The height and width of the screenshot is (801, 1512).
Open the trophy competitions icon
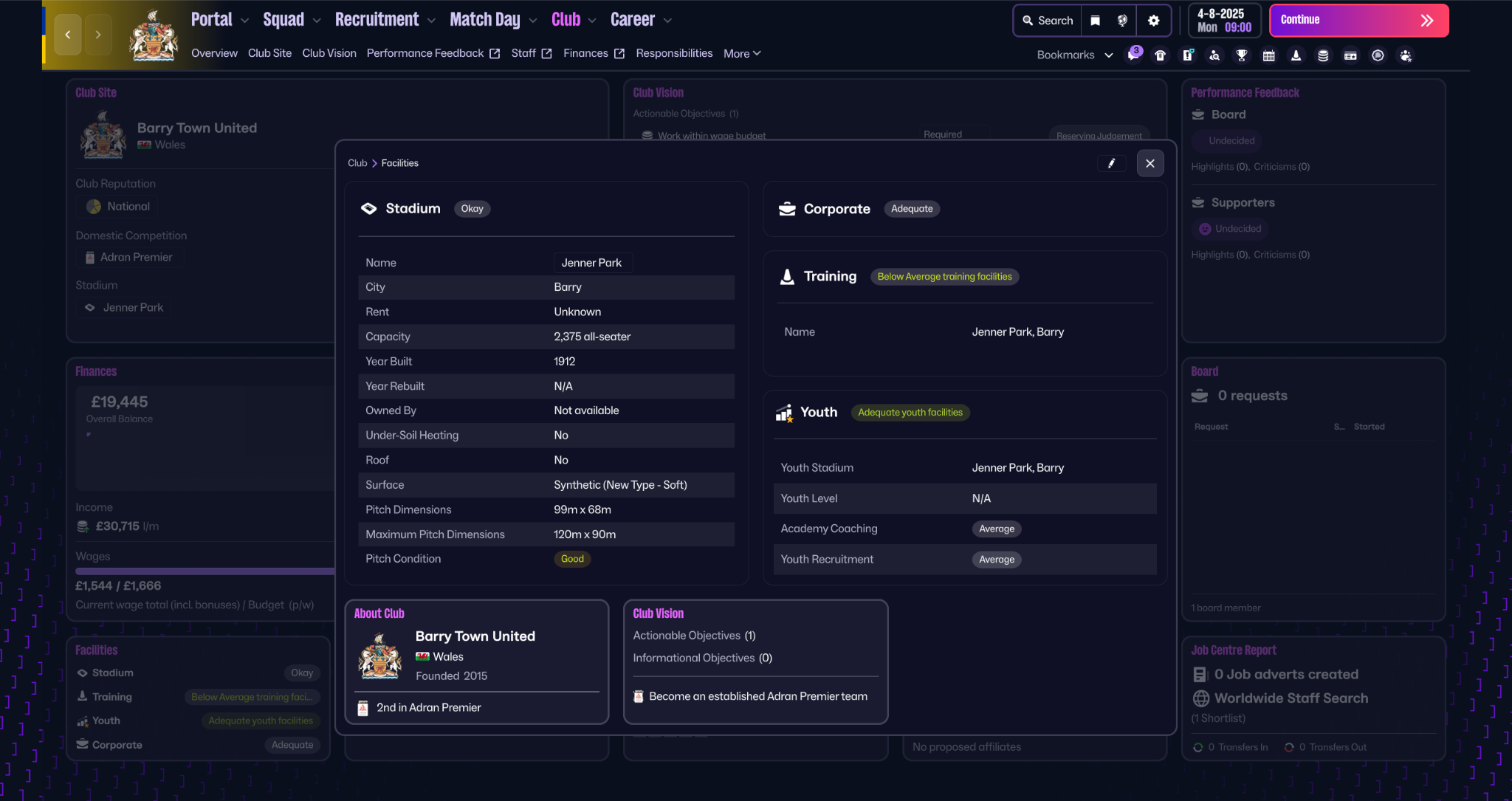pyautogui.click(x=1242, y=55)
